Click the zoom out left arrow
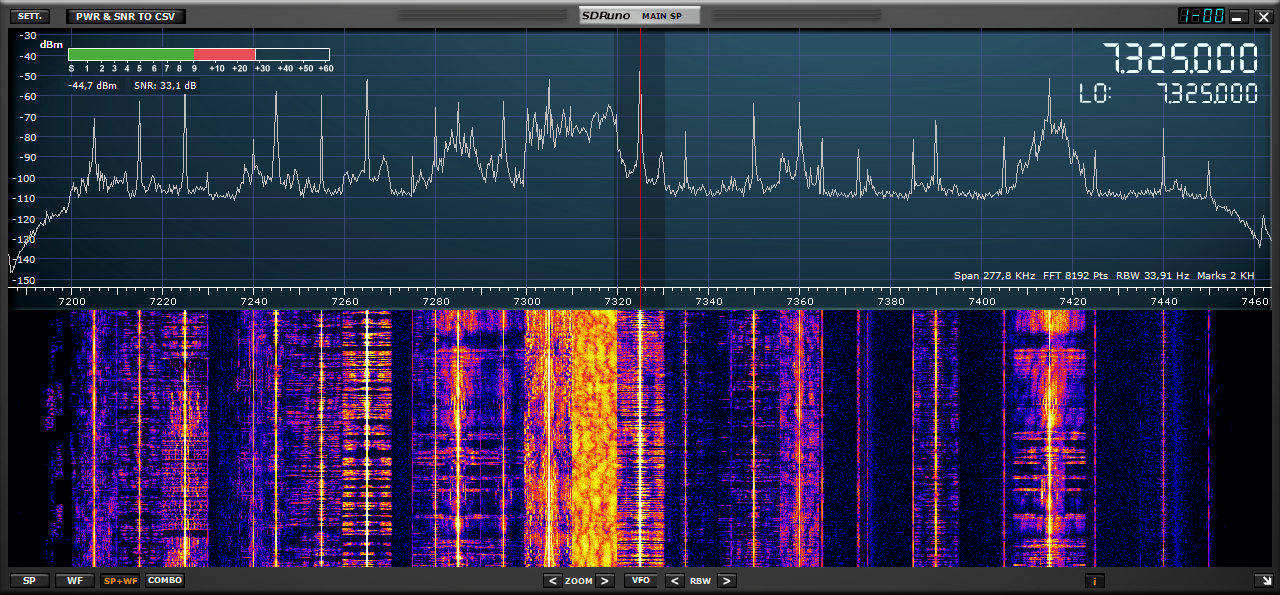 [x=552, y=581]
